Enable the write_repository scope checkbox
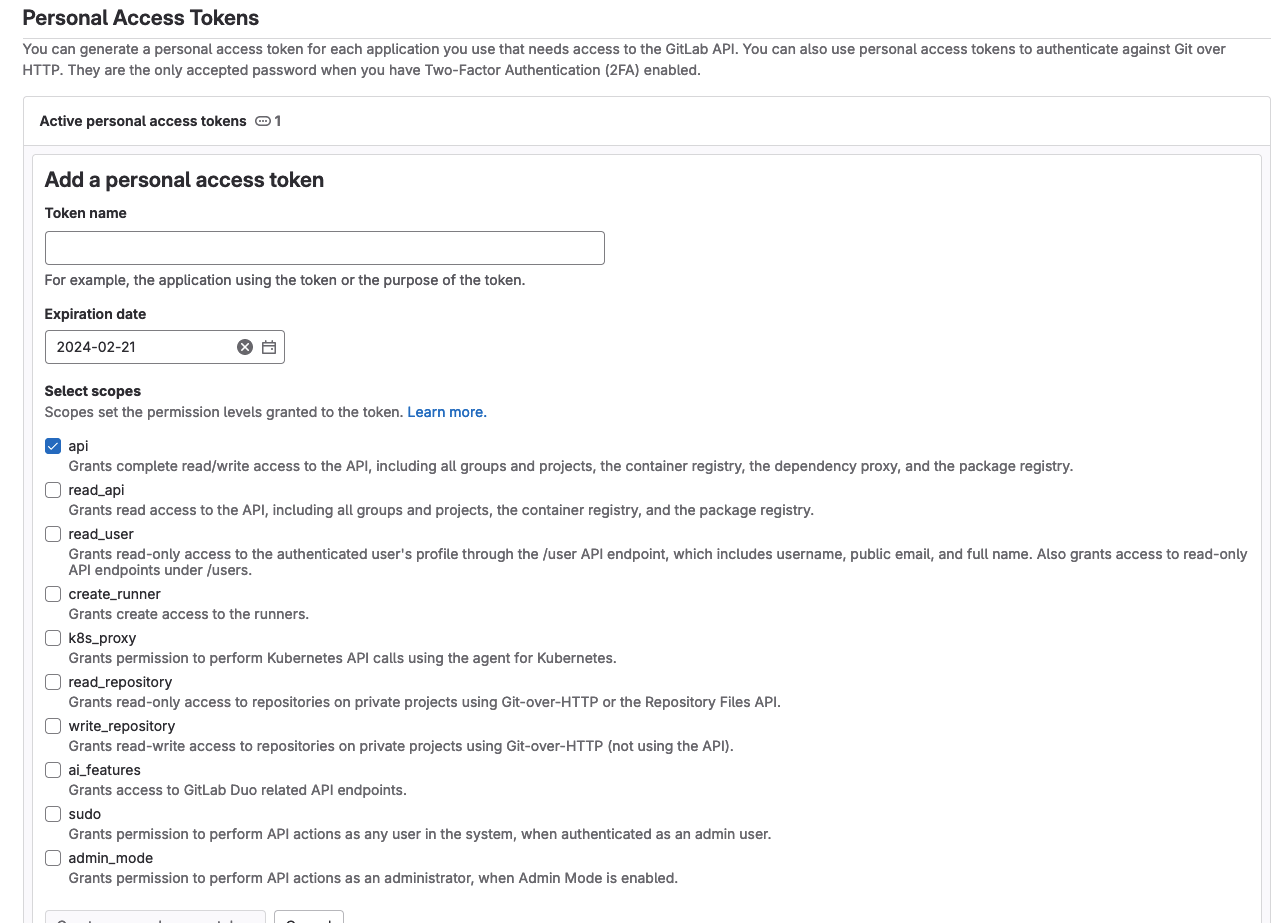1275x923 pixels. click(x=53, y=726)
